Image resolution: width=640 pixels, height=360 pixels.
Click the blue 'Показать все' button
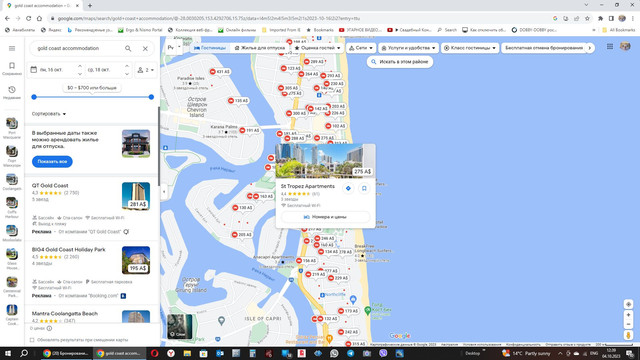(52, 161)
